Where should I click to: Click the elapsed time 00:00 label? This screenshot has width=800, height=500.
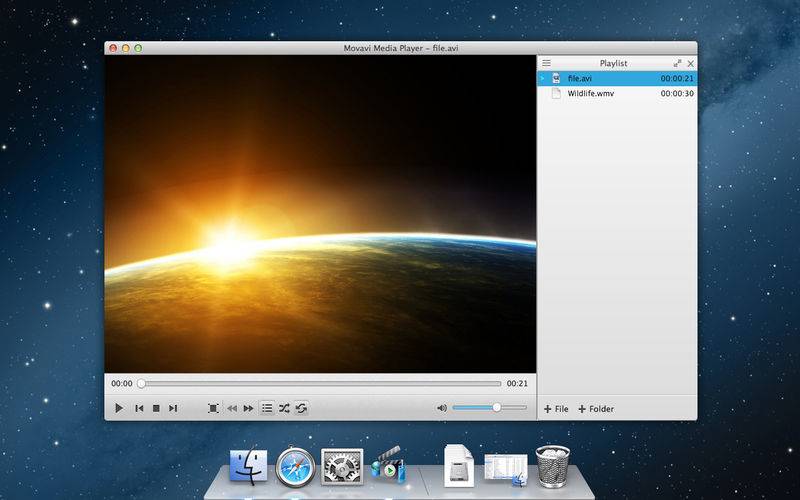pyautogui.click(x=122, y=383)
